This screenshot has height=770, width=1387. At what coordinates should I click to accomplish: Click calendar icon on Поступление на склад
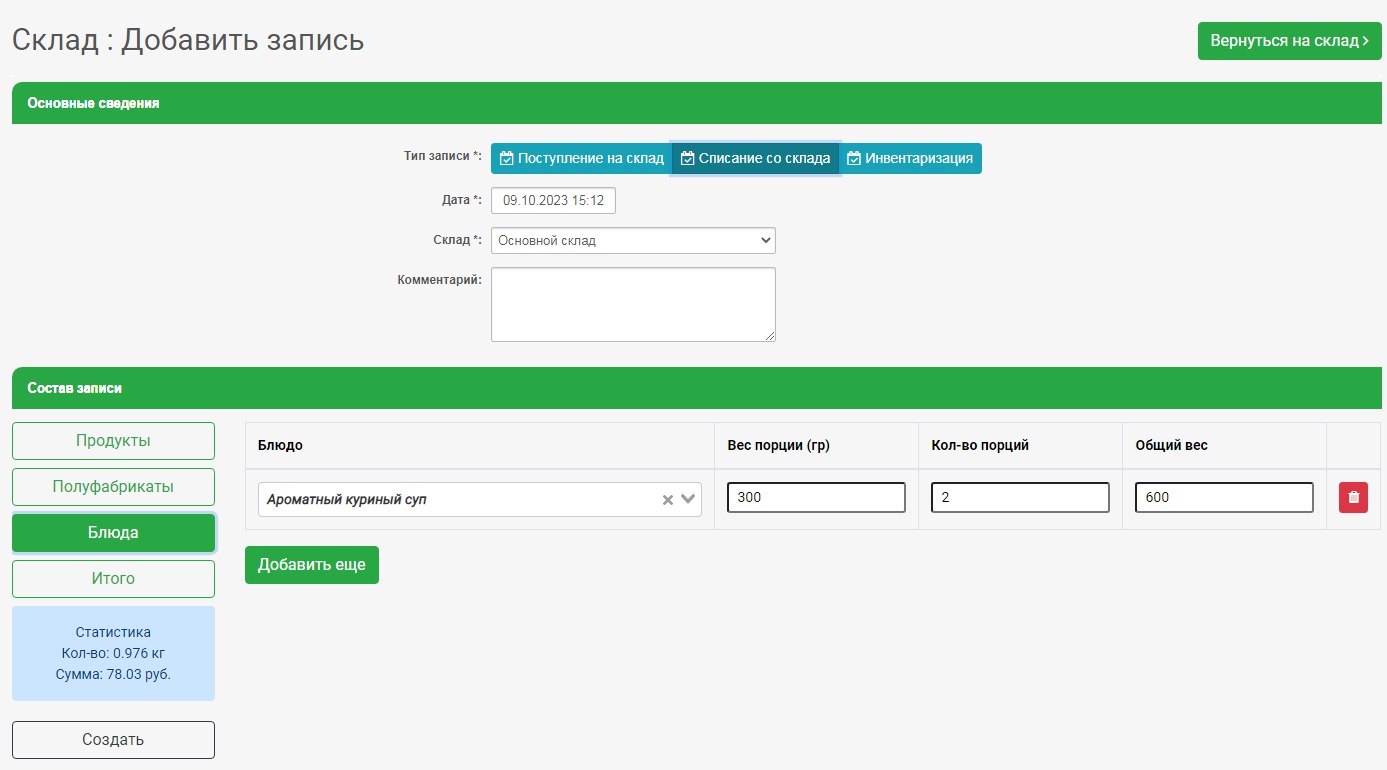click(x=507, y=158)
